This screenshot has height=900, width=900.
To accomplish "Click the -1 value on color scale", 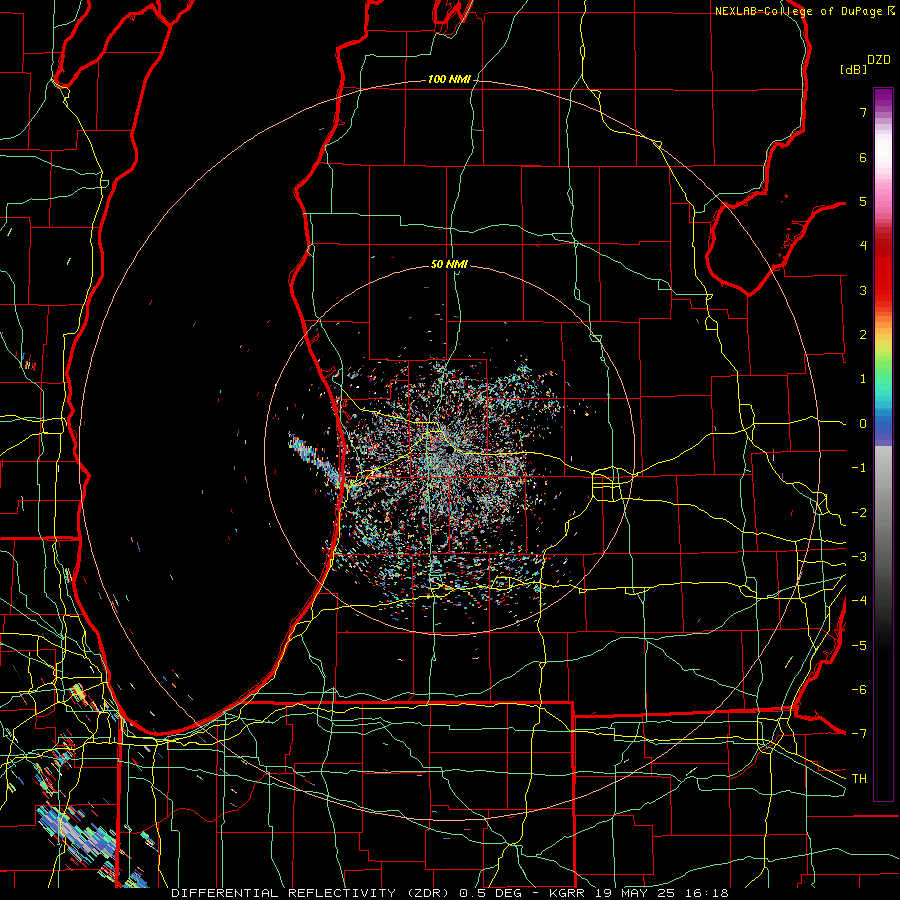I will coord(859,468).
